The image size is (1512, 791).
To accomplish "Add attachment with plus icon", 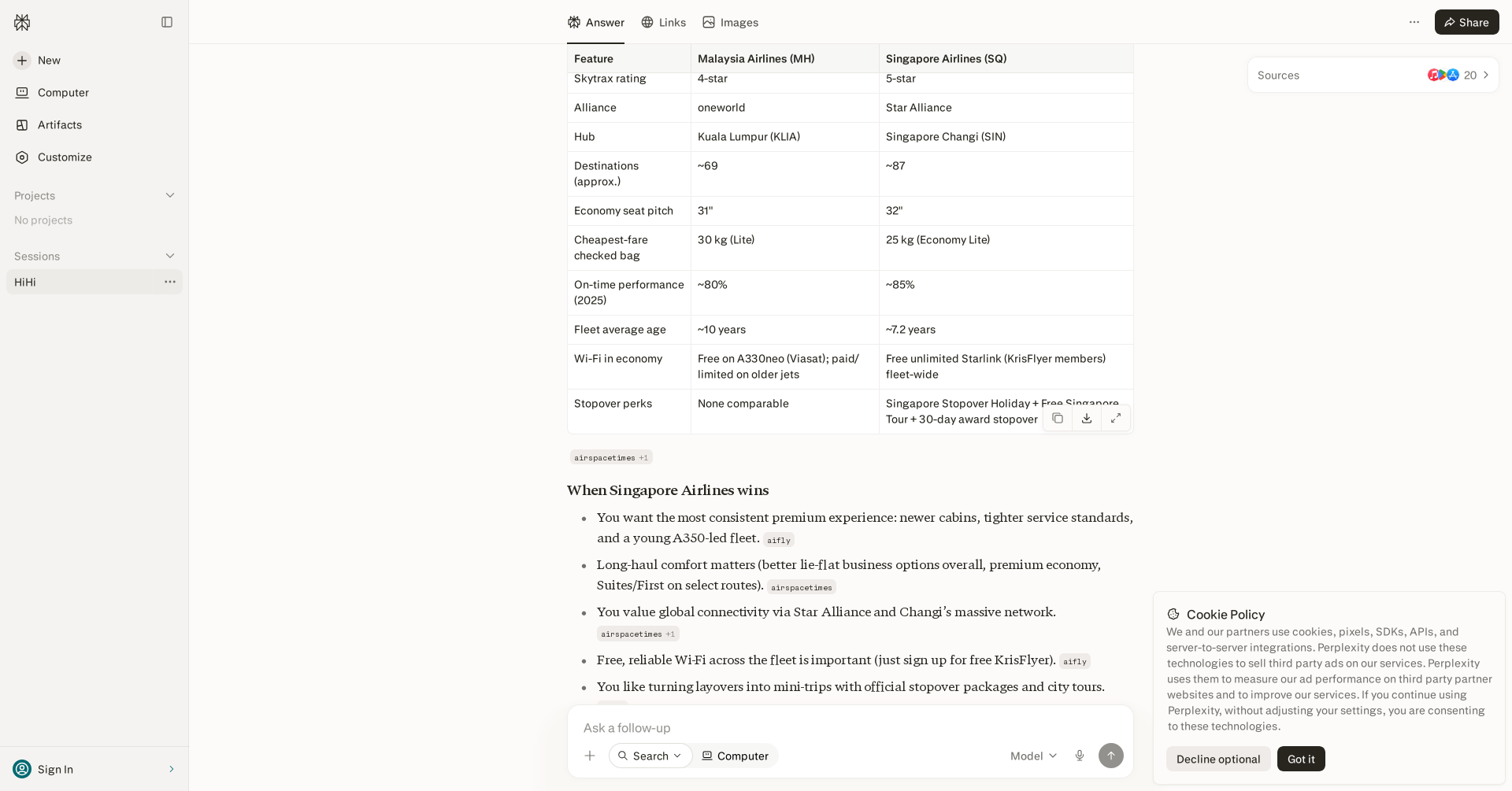I will (590, 756).
